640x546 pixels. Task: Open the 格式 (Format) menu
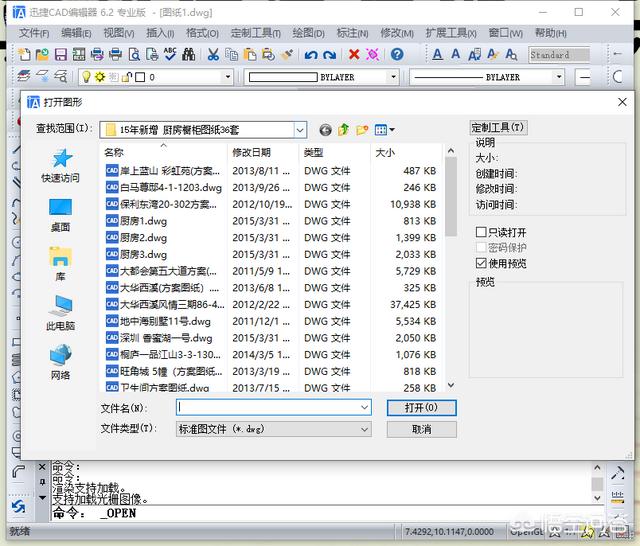(x=202, y=32)
